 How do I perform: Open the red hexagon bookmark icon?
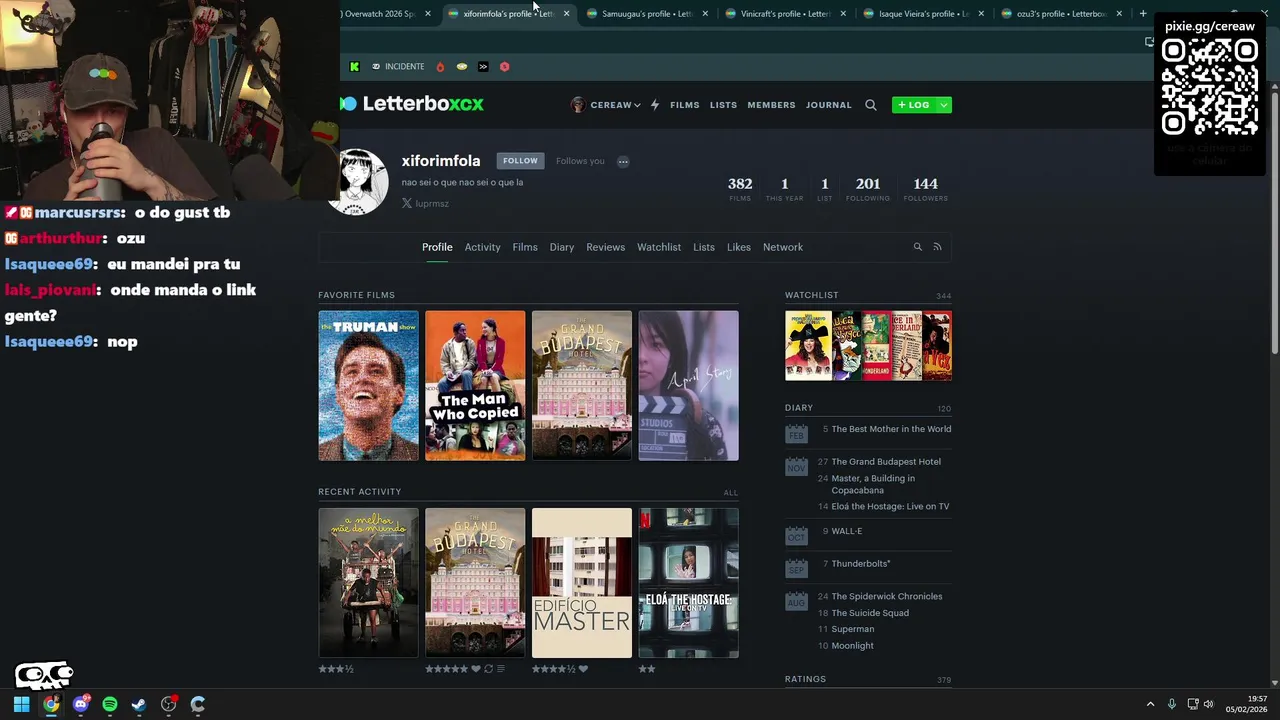pos(505,67)
